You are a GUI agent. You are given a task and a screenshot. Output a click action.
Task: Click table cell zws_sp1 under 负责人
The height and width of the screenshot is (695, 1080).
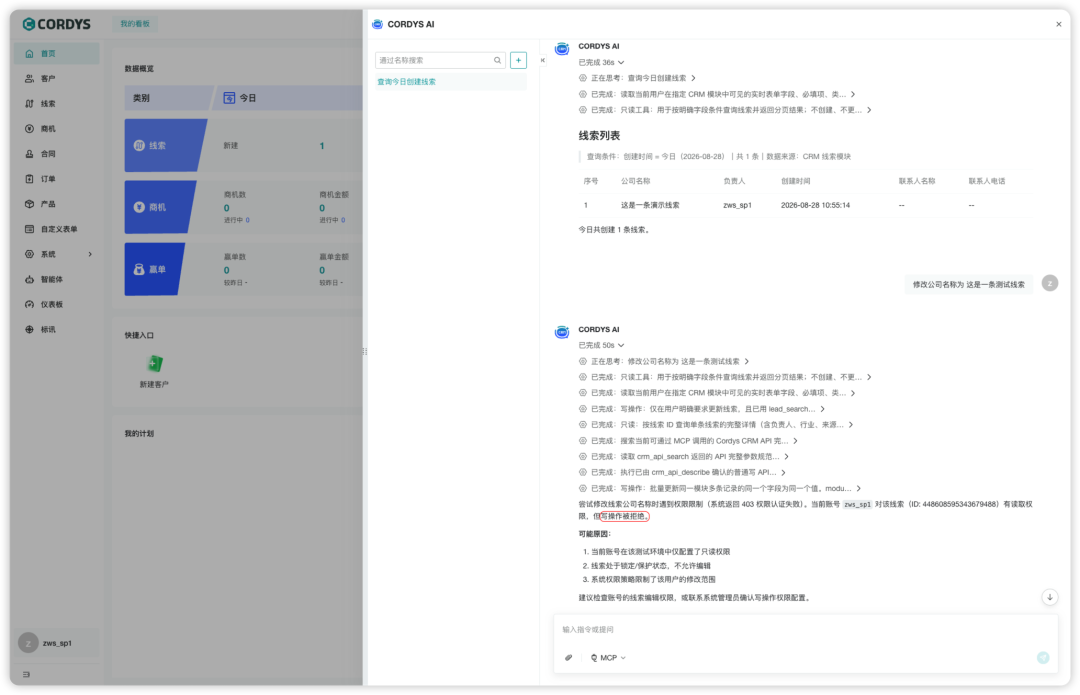pyautogui.click(x=738, y=205)
